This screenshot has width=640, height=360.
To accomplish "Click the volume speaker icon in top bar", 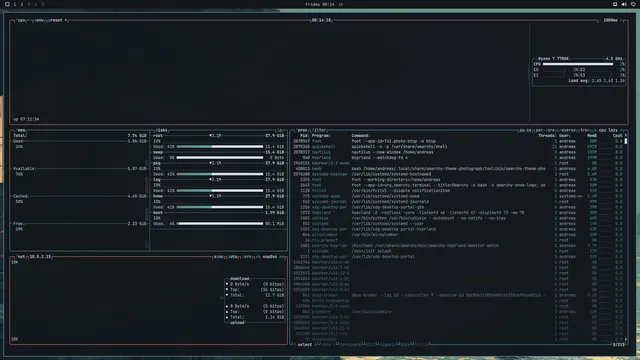I will (624, 4).
